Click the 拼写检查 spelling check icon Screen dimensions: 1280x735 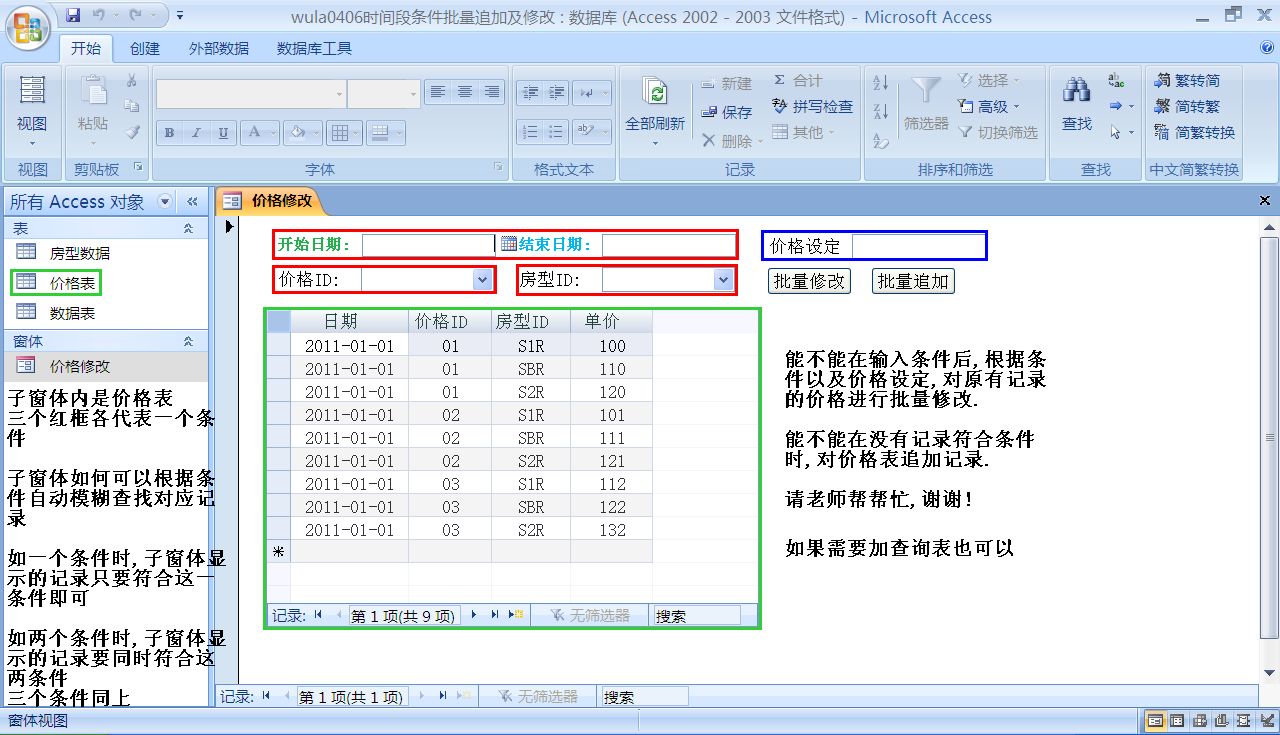(781, 106)
